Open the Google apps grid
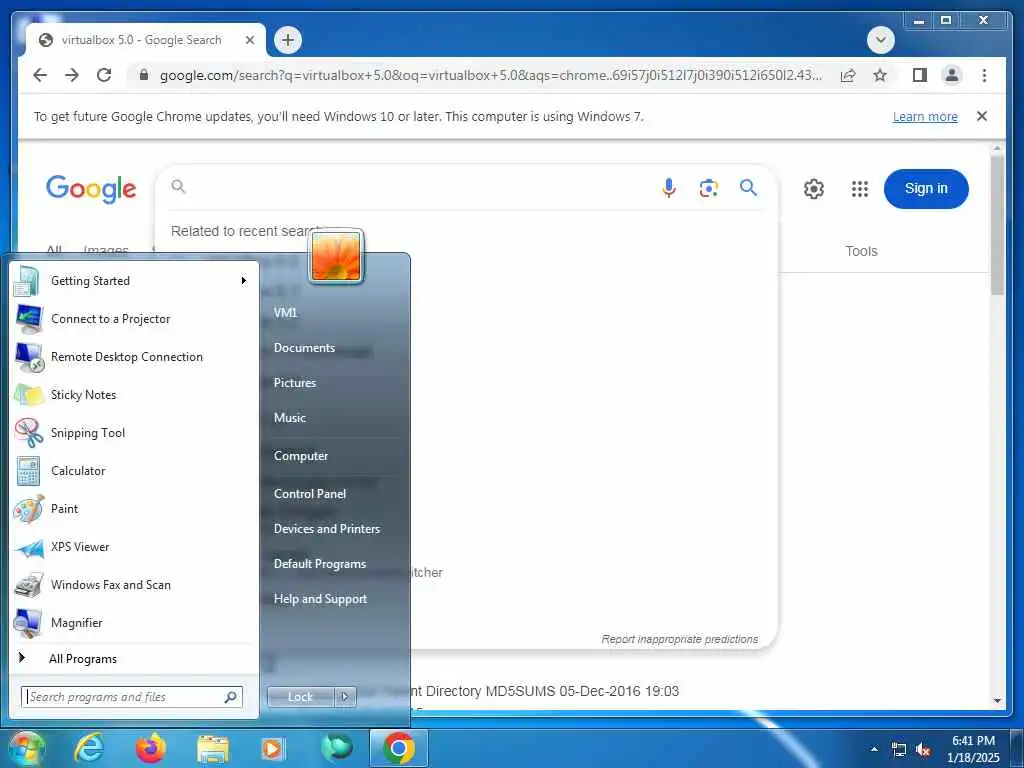The height and width of the screenshot is (768, 1024). coord(860,189)
